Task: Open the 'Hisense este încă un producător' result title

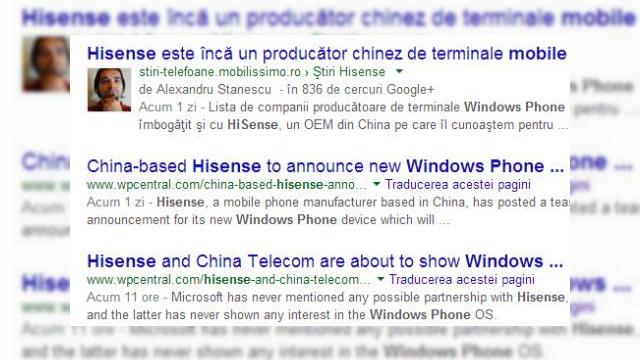Action: (x=327, y=53)
